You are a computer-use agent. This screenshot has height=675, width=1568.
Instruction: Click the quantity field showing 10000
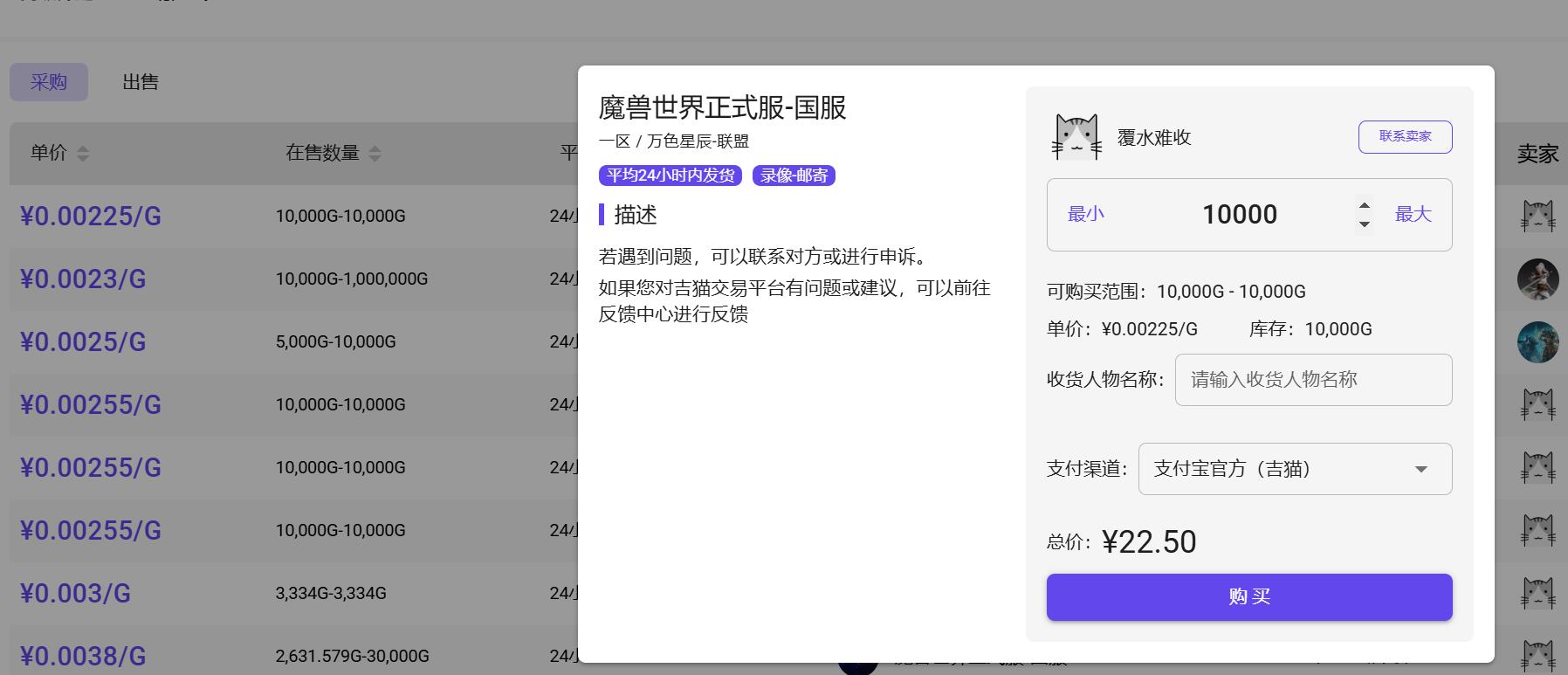coord(1239,215)
